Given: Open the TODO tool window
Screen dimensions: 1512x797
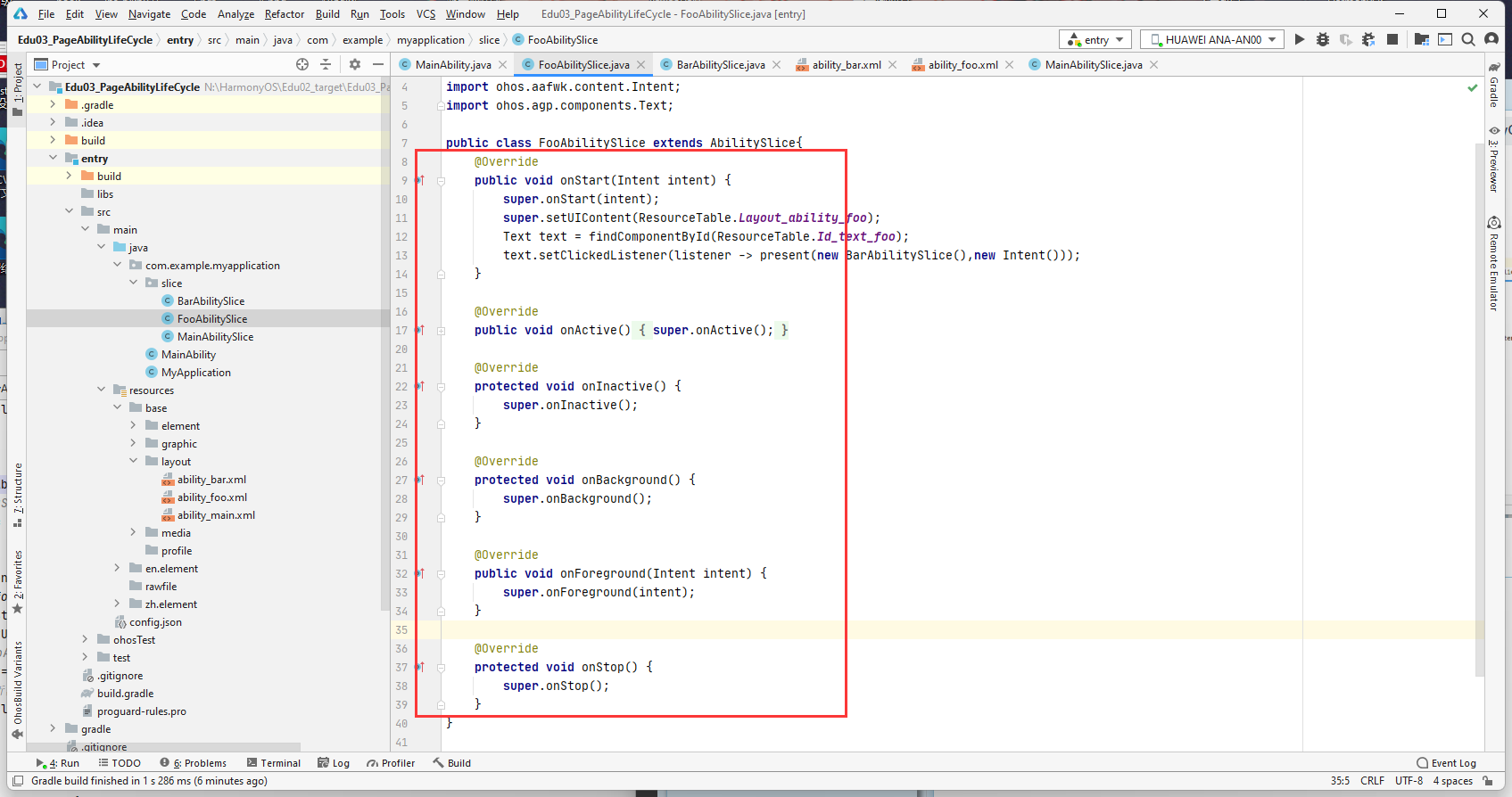Looking at the screenshot, I should click(x=120, y=763).
